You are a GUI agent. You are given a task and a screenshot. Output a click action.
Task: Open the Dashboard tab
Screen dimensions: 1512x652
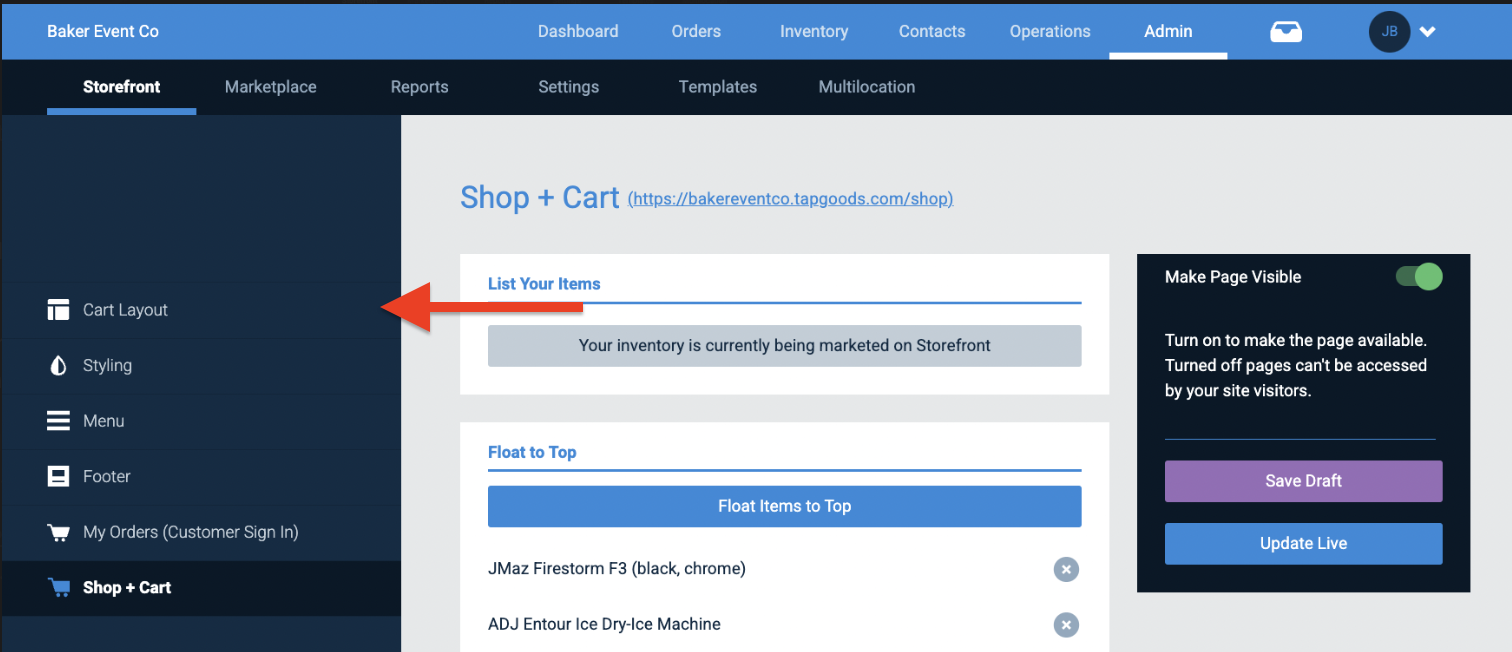point(578,31)
